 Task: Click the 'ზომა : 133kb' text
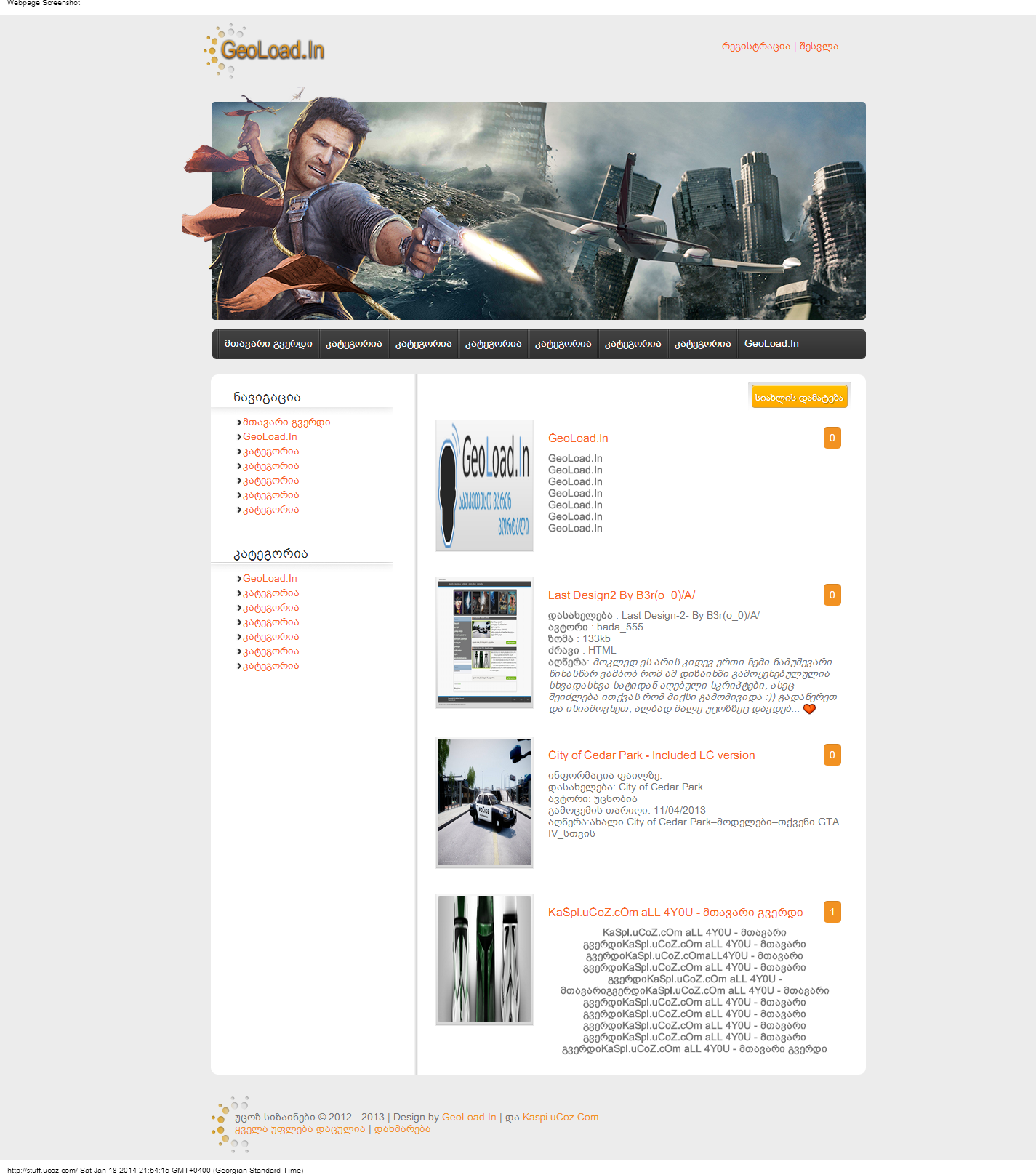pyautogui.click(x=579, y=639)
